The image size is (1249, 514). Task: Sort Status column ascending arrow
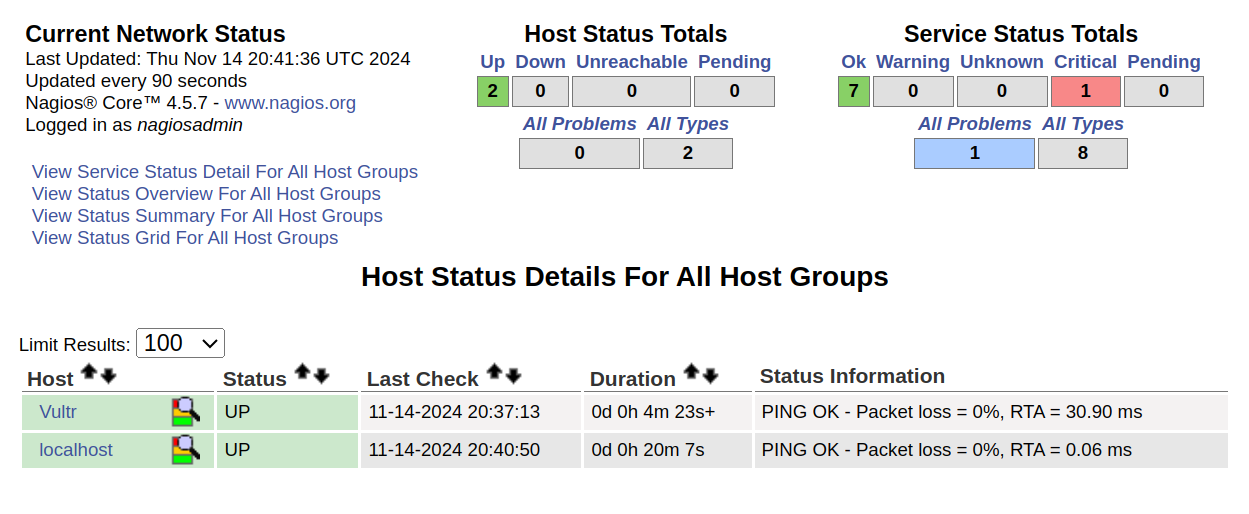pos(302,373)
